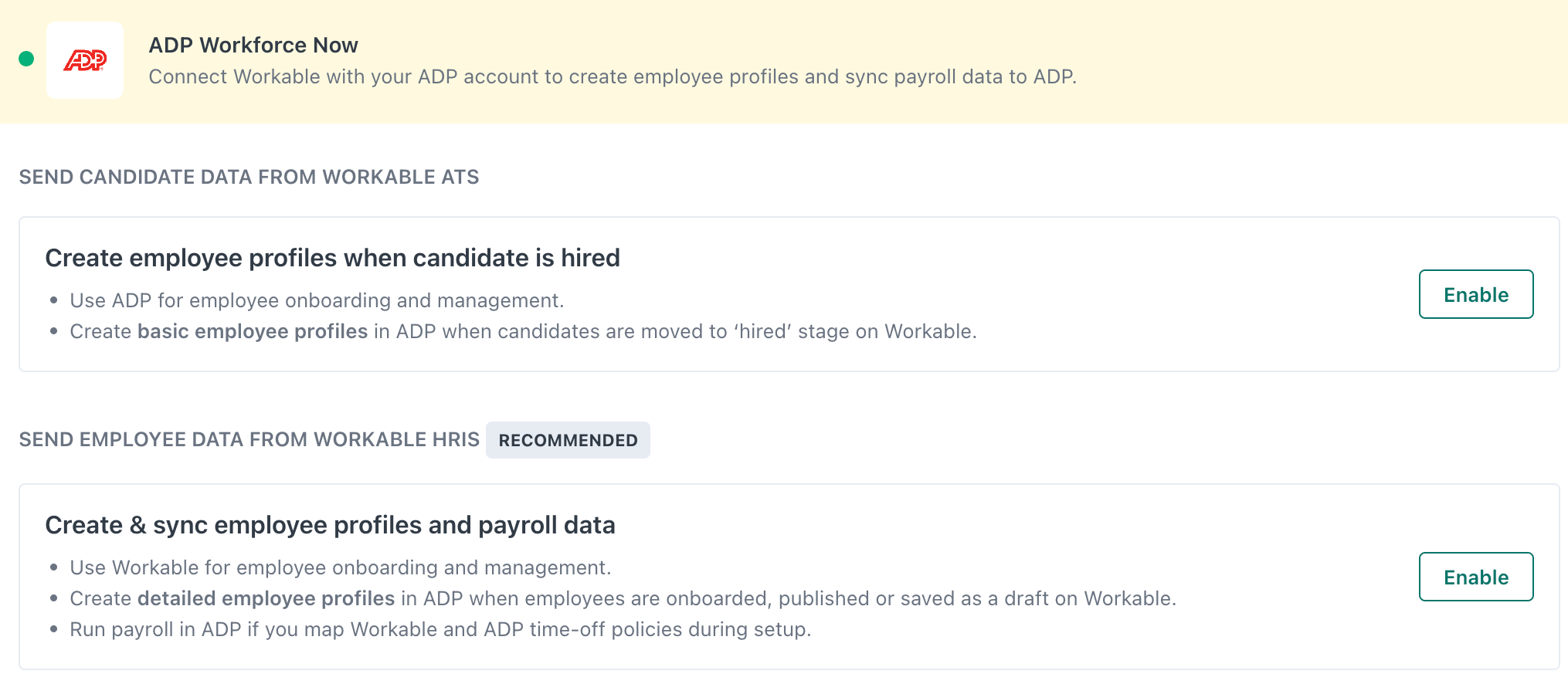This screenshot has height=684, width=1568.
Task: Enable create & sync employee profiles and payroll
Action: coord(1475,577)
